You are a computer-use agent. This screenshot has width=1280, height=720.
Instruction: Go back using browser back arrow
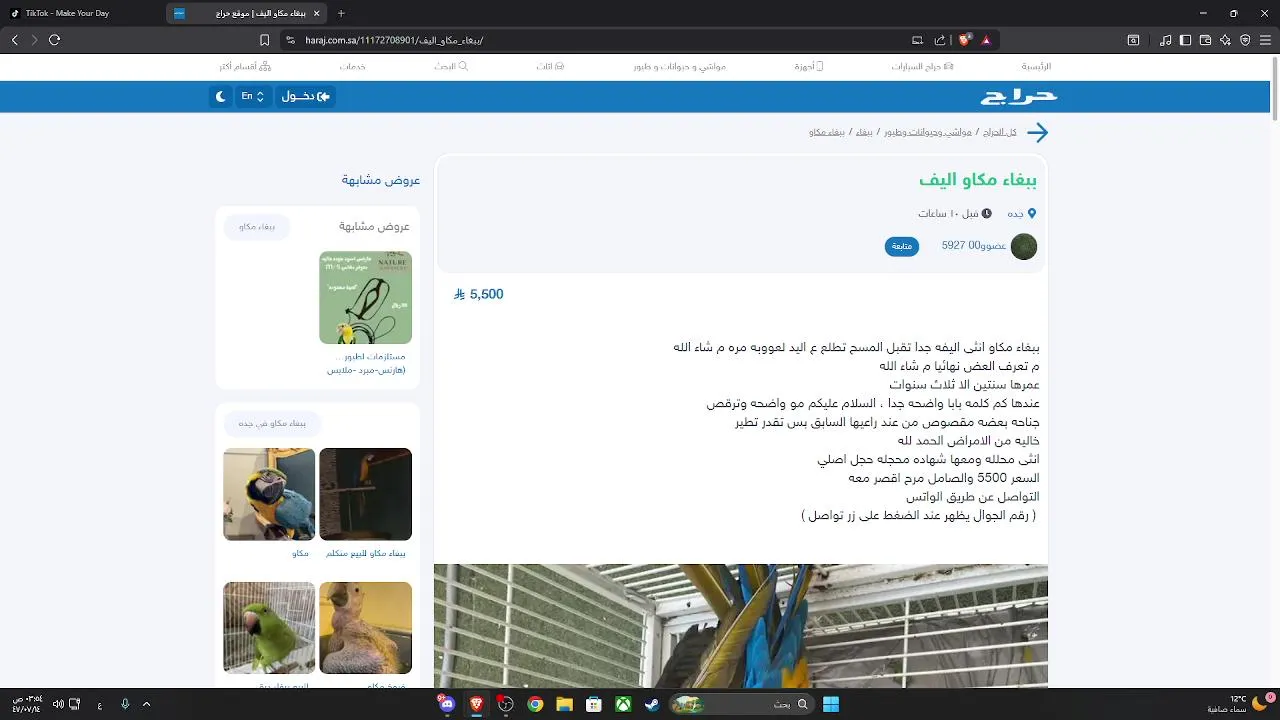[x=14, y=40]
